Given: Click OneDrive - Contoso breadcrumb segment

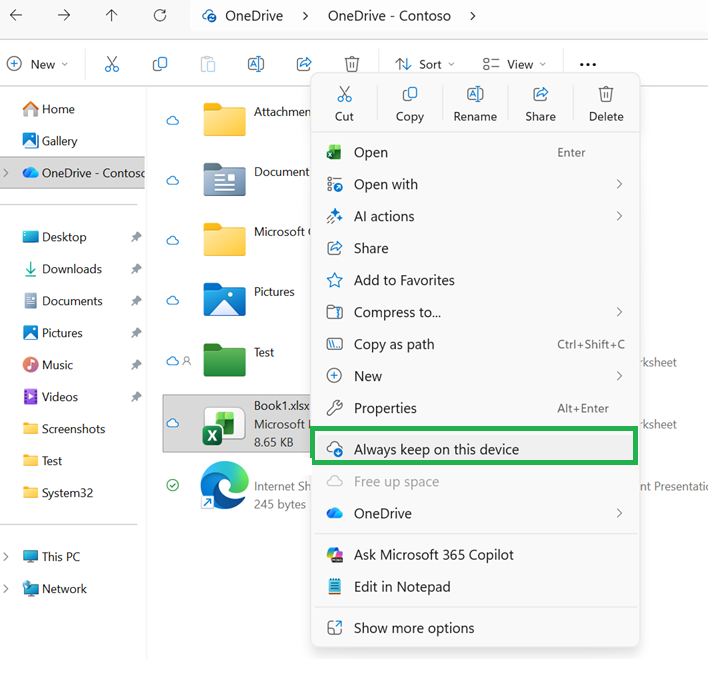Looking at the screenshot, I should pos(389,16).
